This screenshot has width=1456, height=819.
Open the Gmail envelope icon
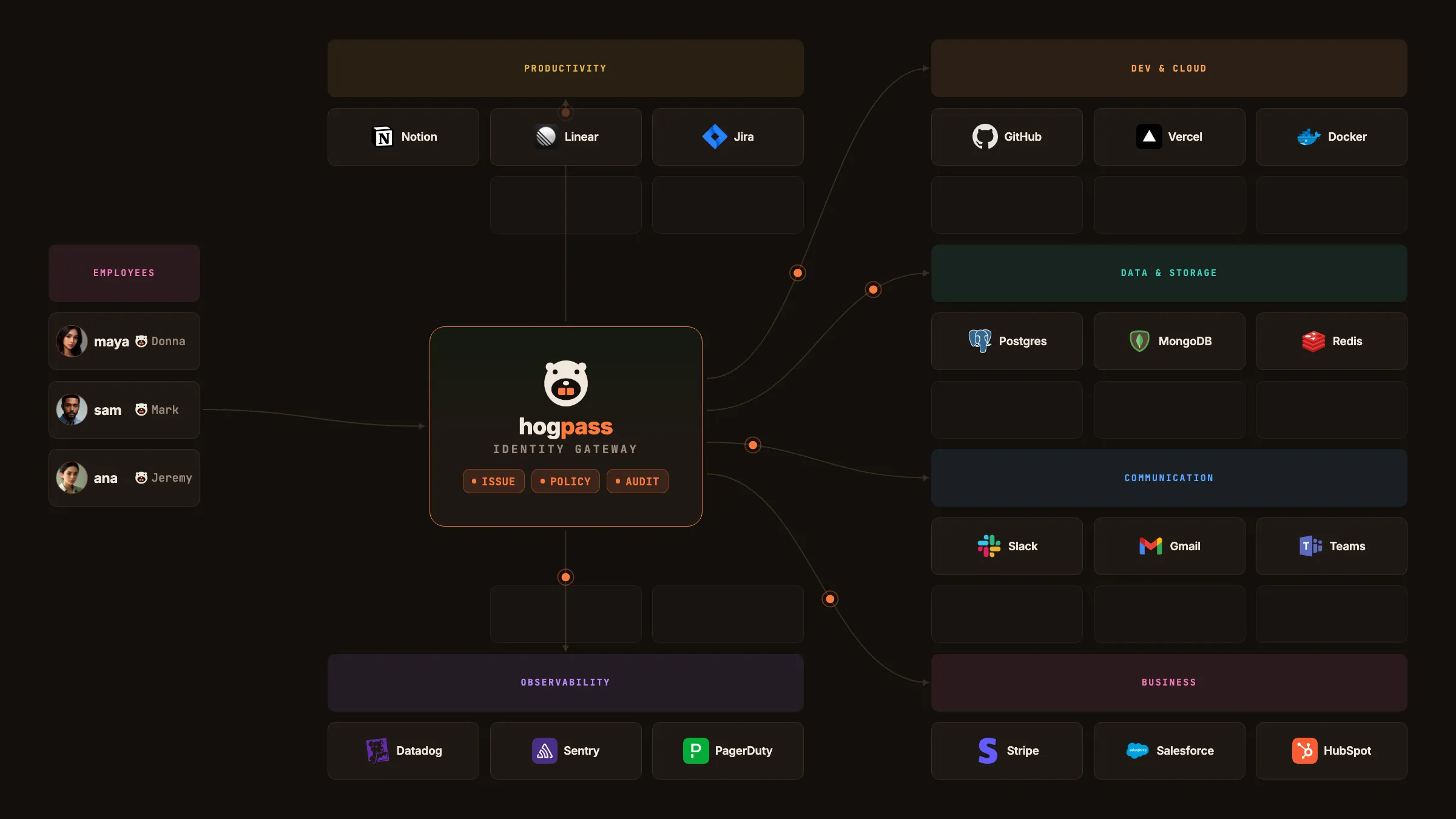1151,546
